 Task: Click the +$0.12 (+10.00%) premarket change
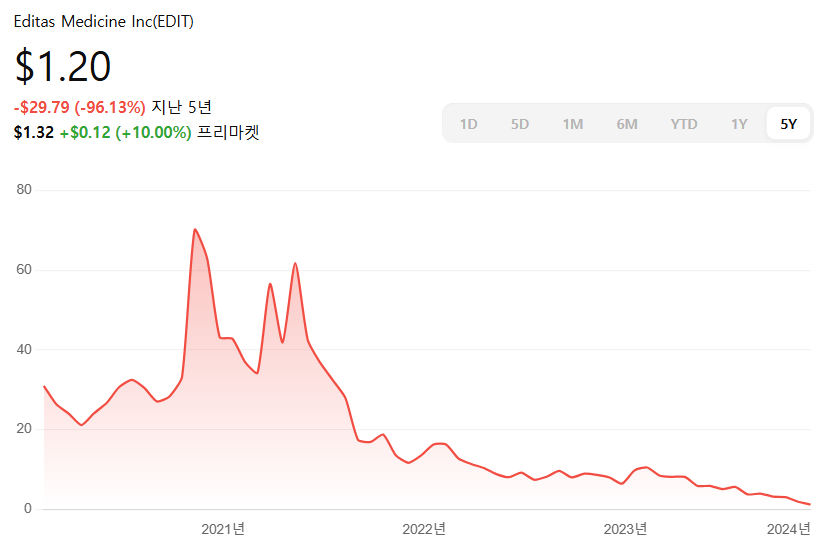tap(125, 132)
